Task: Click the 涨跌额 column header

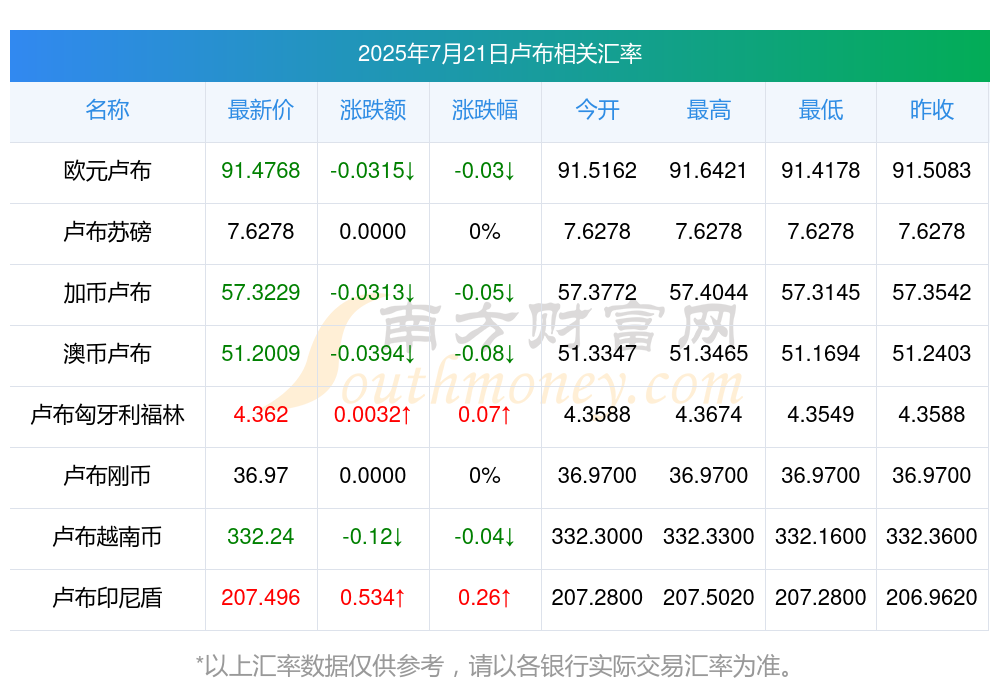Action: click(x=372, y=110)
